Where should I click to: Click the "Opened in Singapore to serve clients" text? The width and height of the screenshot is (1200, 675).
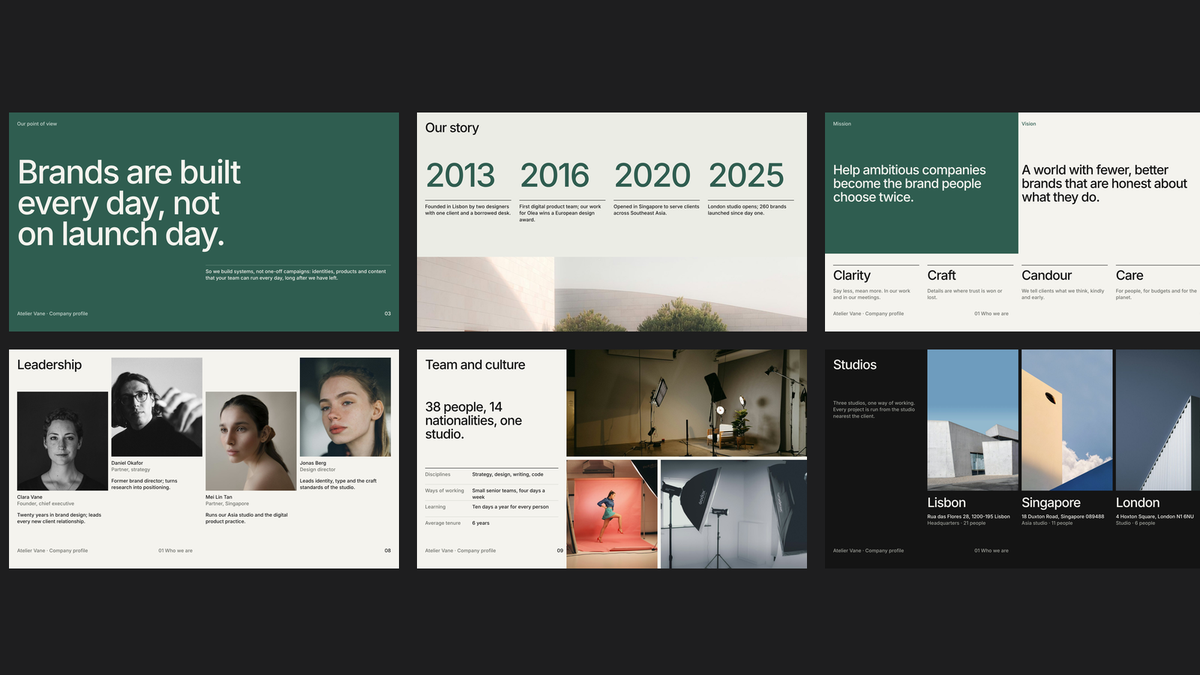point(657,210)
